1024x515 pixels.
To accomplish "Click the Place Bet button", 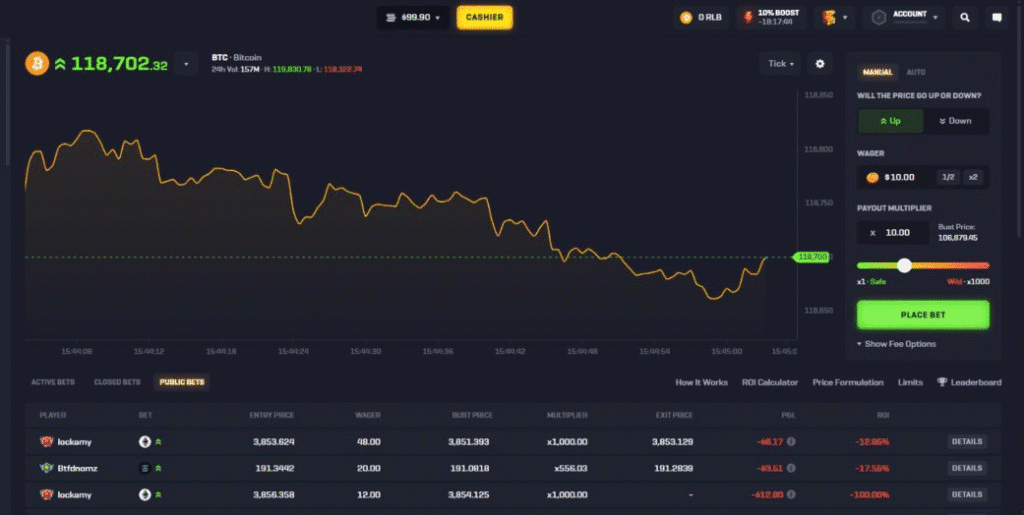I will pyautogui.click(x=923, y=314).
